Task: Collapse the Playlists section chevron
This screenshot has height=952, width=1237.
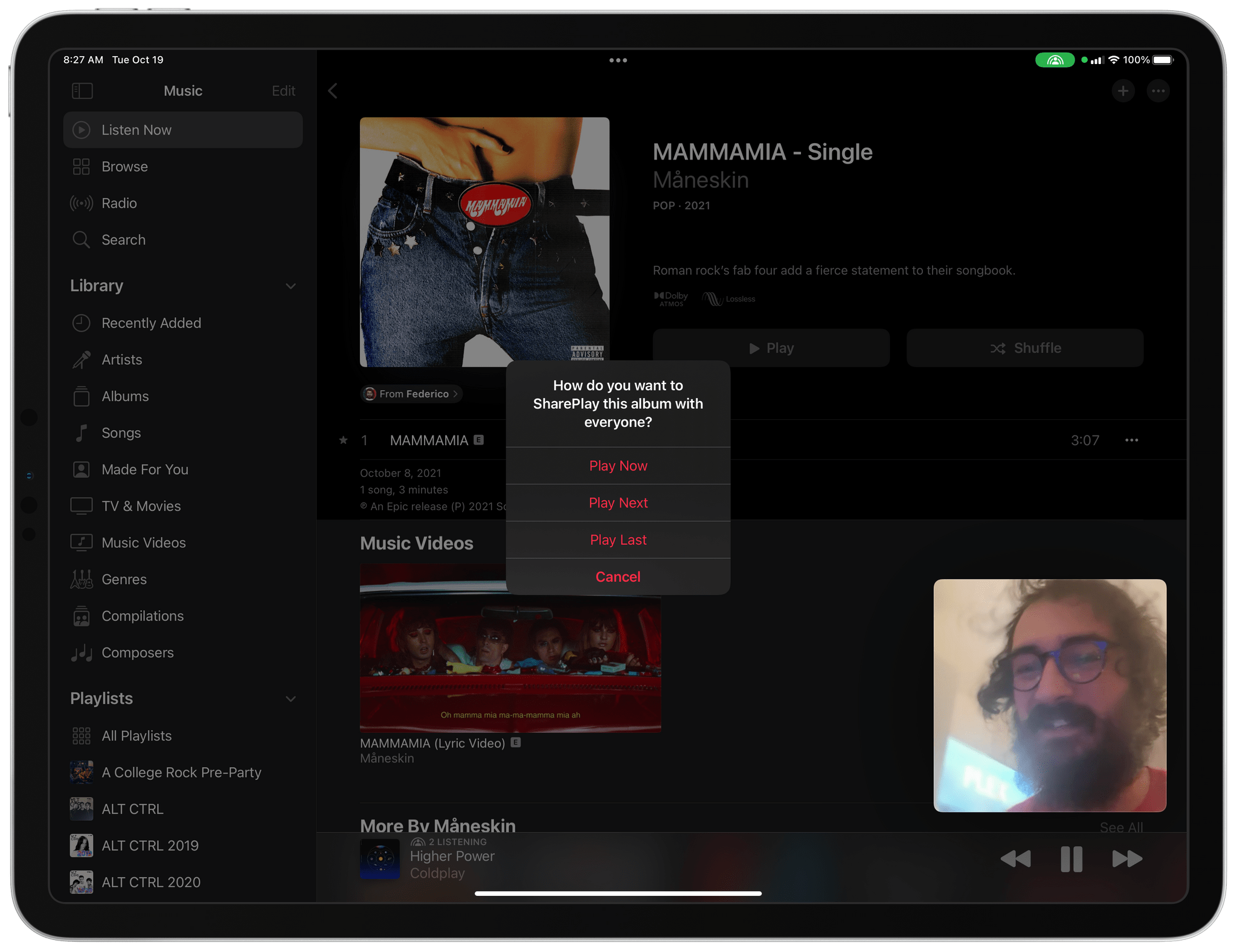Action: [x=291, y=699]
